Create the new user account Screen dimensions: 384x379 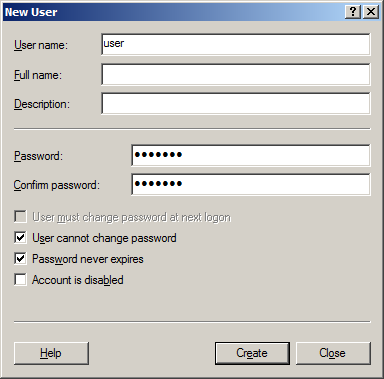pyautogui.click(x=252, y=353)
